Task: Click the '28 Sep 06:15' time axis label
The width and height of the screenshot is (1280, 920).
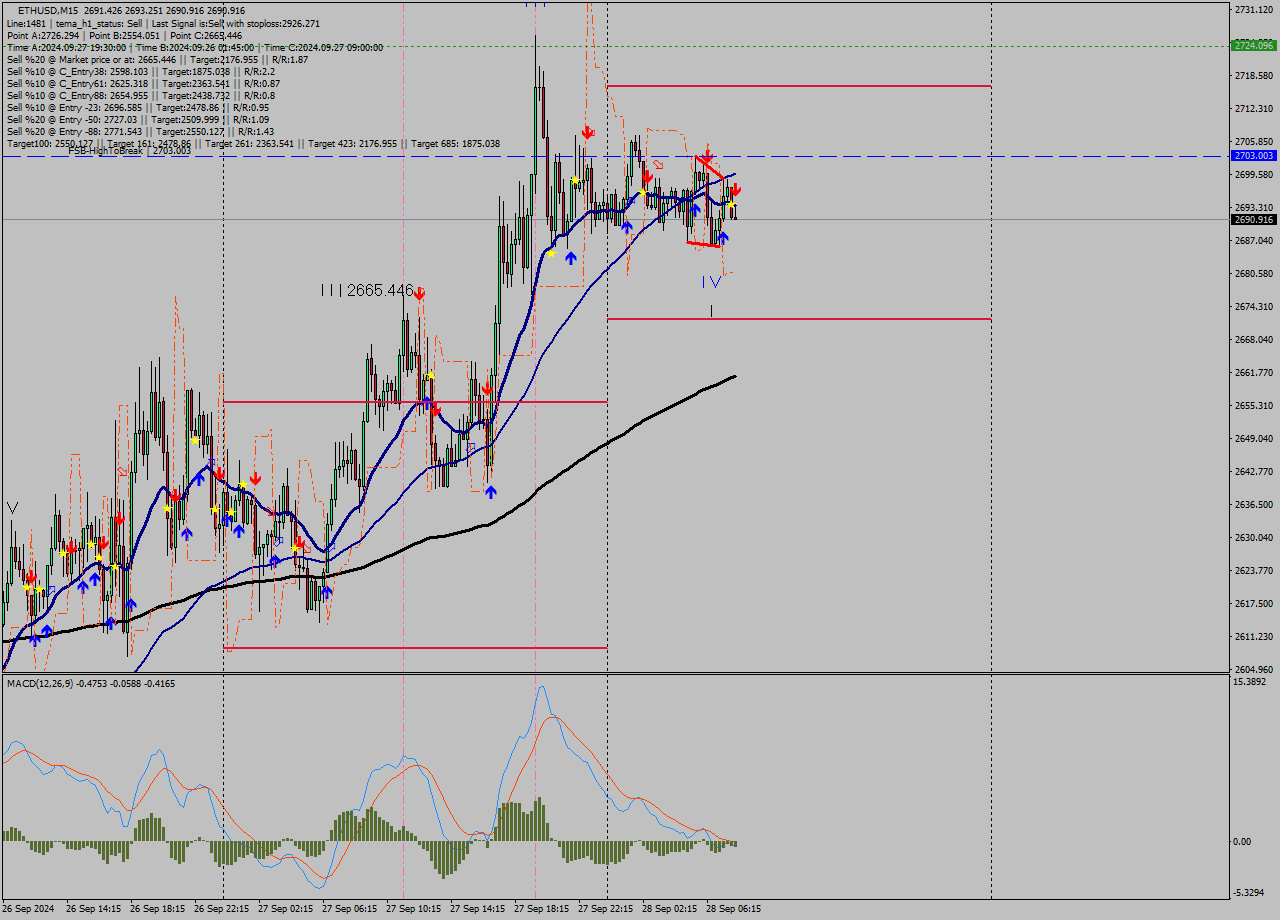Action: [x=733, y=909]
